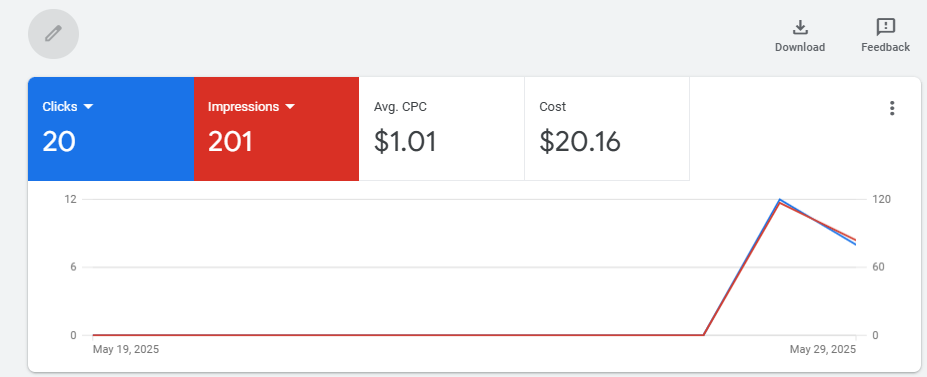This screenshot has height=377, width=927.
Task: Click the Feedback label text
Action: [x=885, y=47]
